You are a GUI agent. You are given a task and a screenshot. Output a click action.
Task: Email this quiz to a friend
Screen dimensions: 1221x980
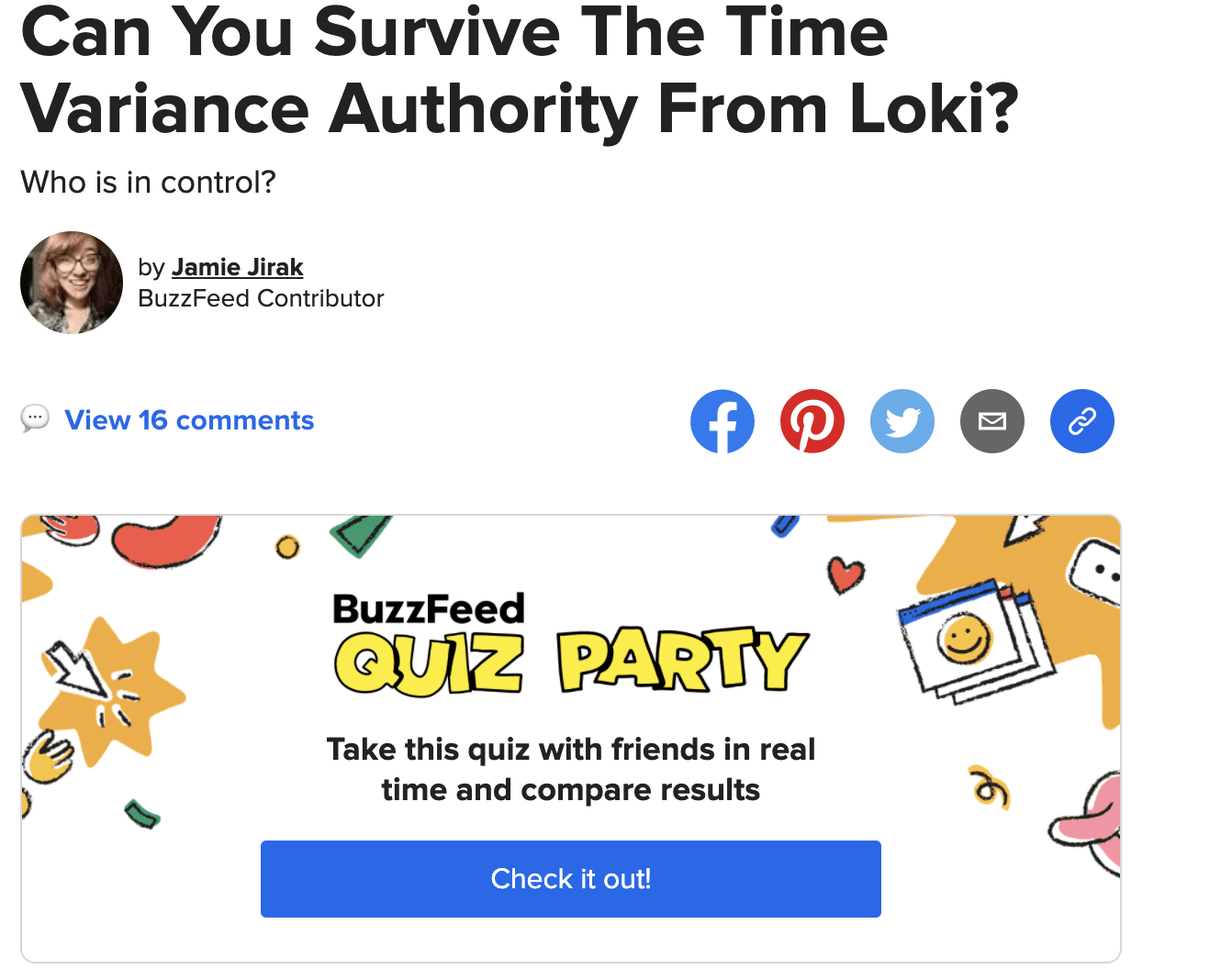[x=992, y=420]
